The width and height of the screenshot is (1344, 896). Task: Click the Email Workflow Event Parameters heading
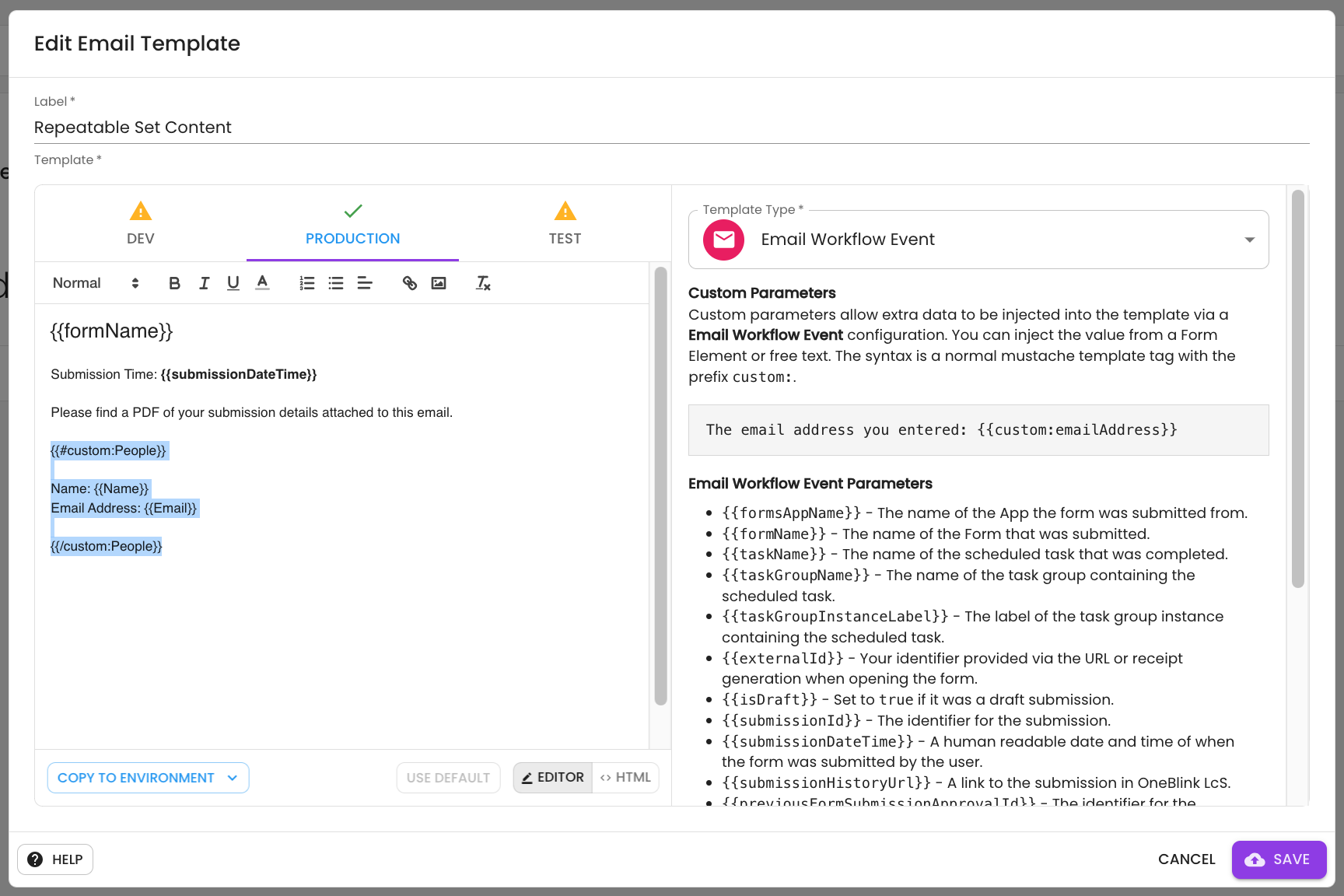(810, 484)
